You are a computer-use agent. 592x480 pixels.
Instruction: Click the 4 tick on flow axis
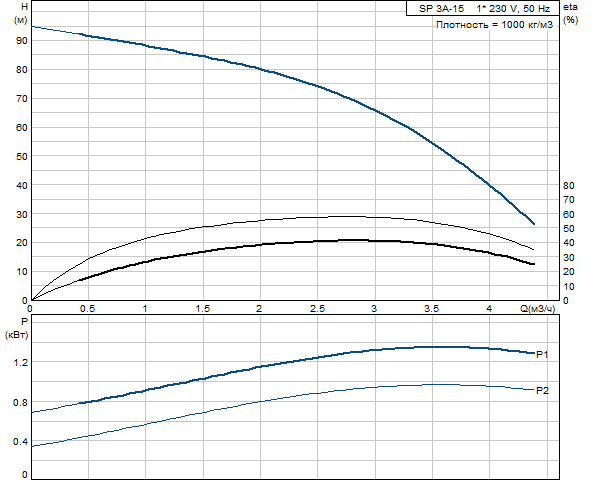[489, 309]
